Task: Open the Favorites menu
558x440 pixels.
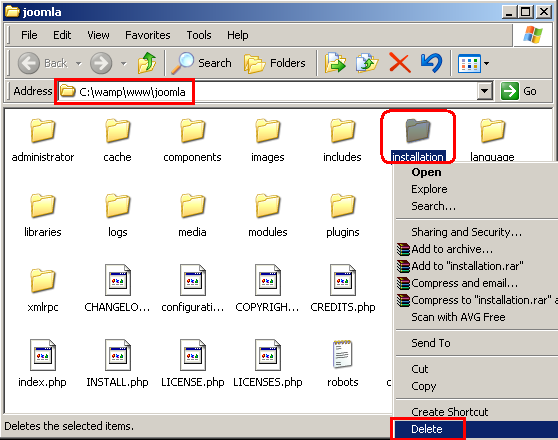Action: (148, 35)
